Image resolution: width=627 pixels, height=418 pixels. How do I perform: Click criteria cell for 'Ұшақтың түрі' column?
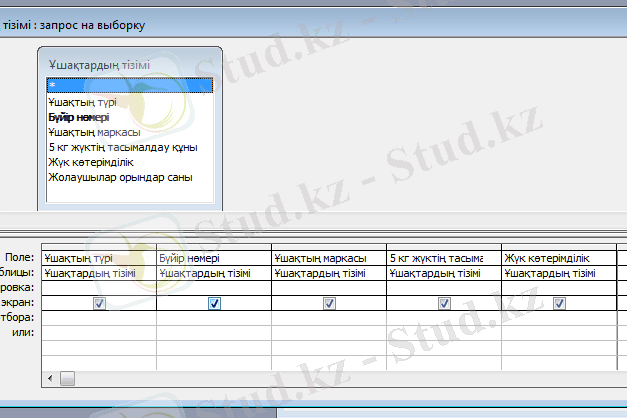[99, 318]
